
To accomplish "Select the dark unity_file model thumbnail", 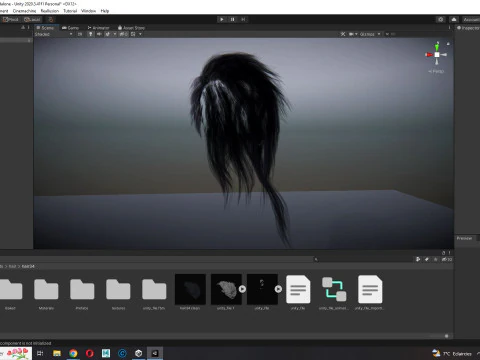I will coord(262,289).
